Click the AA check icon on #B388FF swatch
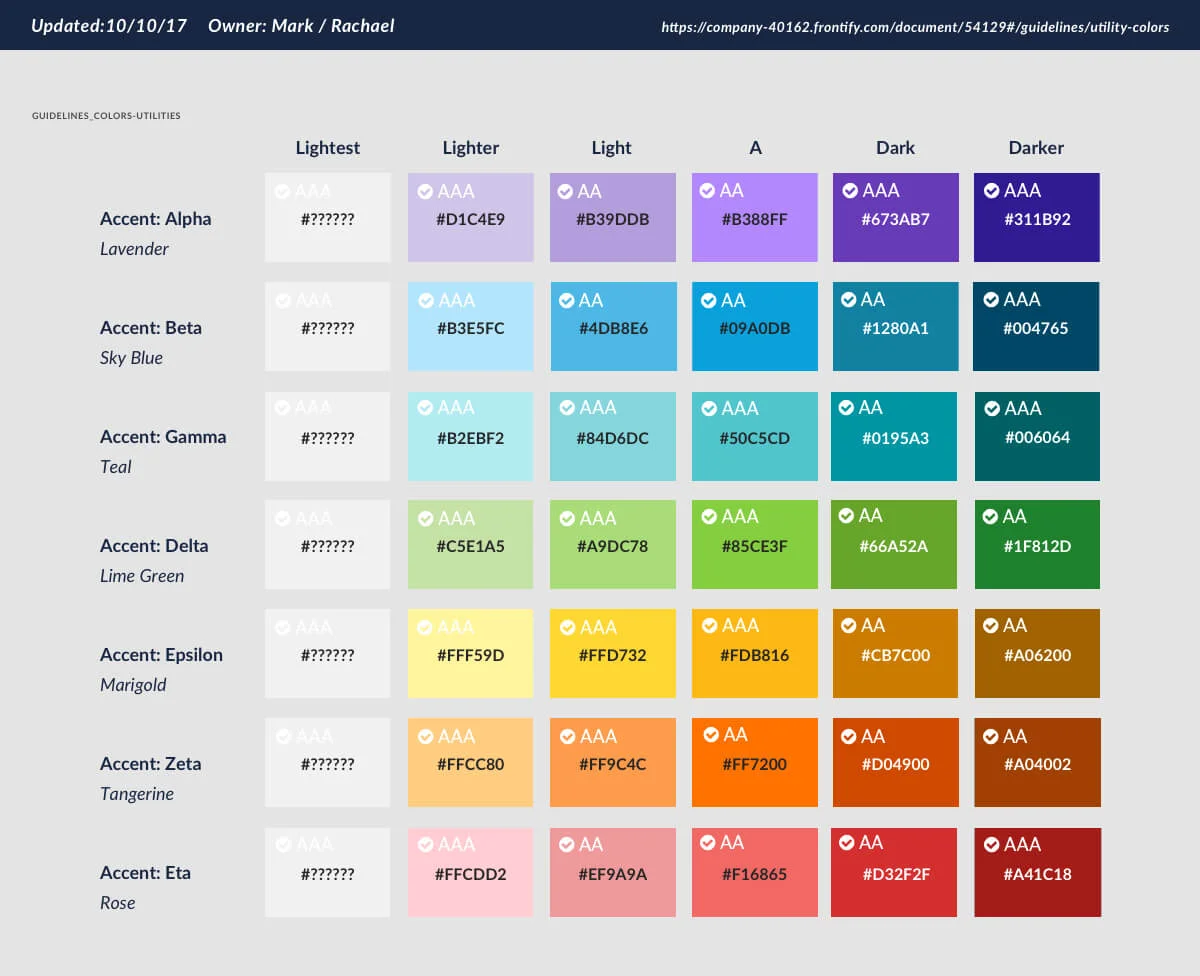This screenshot has height=976, width=1200. tap(708, 190)
